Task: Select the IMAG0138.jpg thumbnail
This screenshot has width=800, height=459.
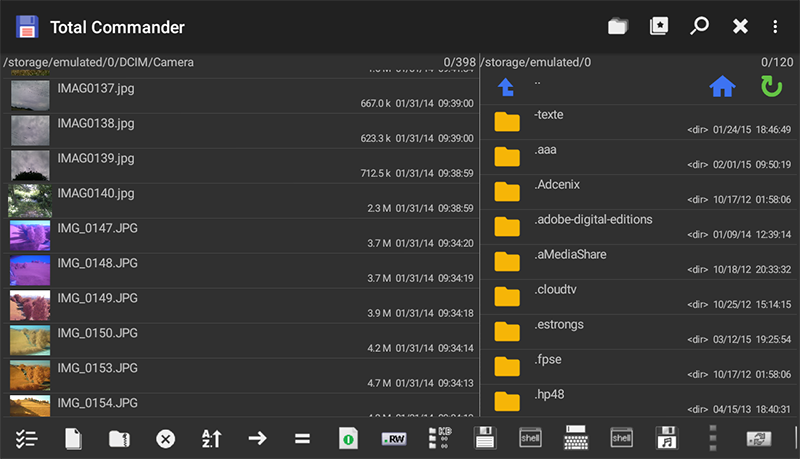Action: pos(30,131)
